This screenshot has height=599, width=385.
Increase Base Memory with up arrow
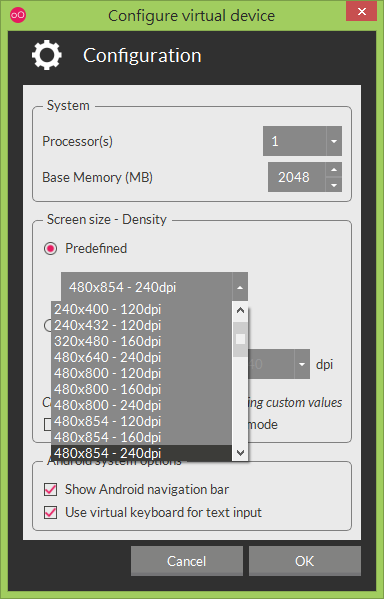334,170
